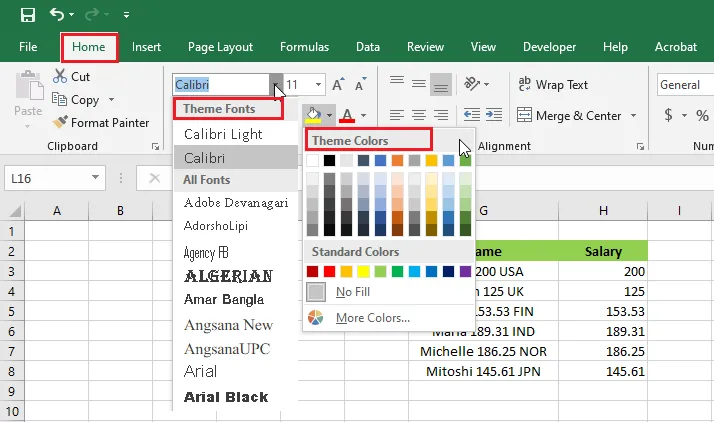Screen dimensions: 714x422
Task: Expand the Font Color dropdown arrow
Action: coord(363,116)
